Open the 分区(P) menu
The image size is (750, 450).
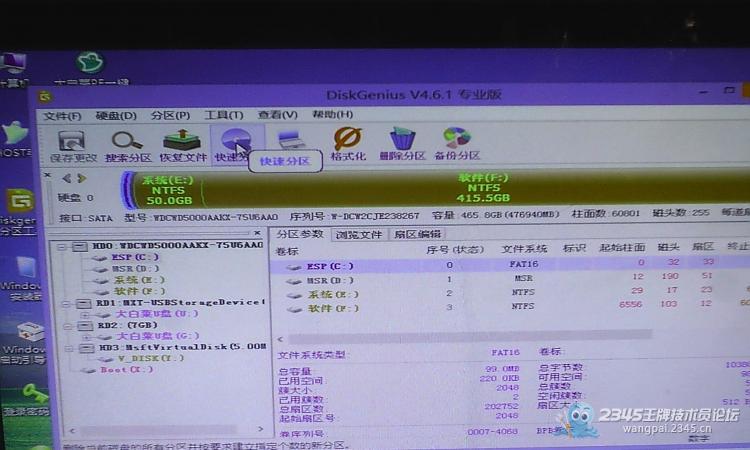pyautogui.click(x=170, y=115)
